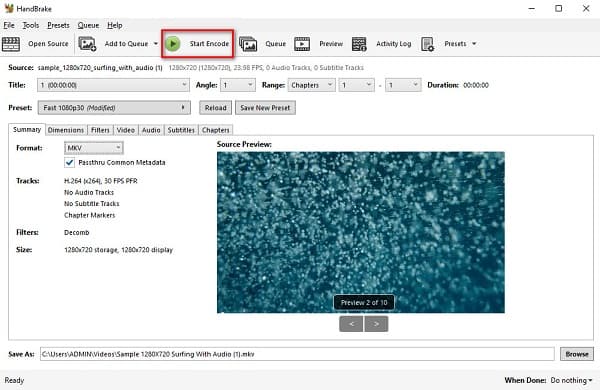Expand the Presets toolbar dropdown arrow

pyautogui.click(x=474, y=44)
